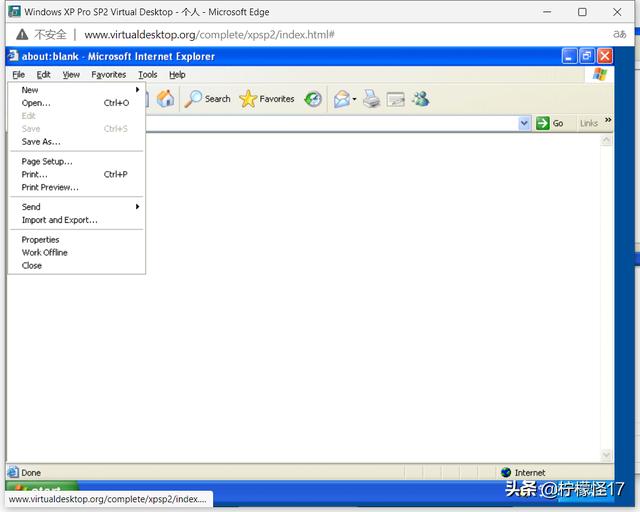Click the Links toolbar label
The width and height of the screenshot is (640, 512).
pos(589,123)
